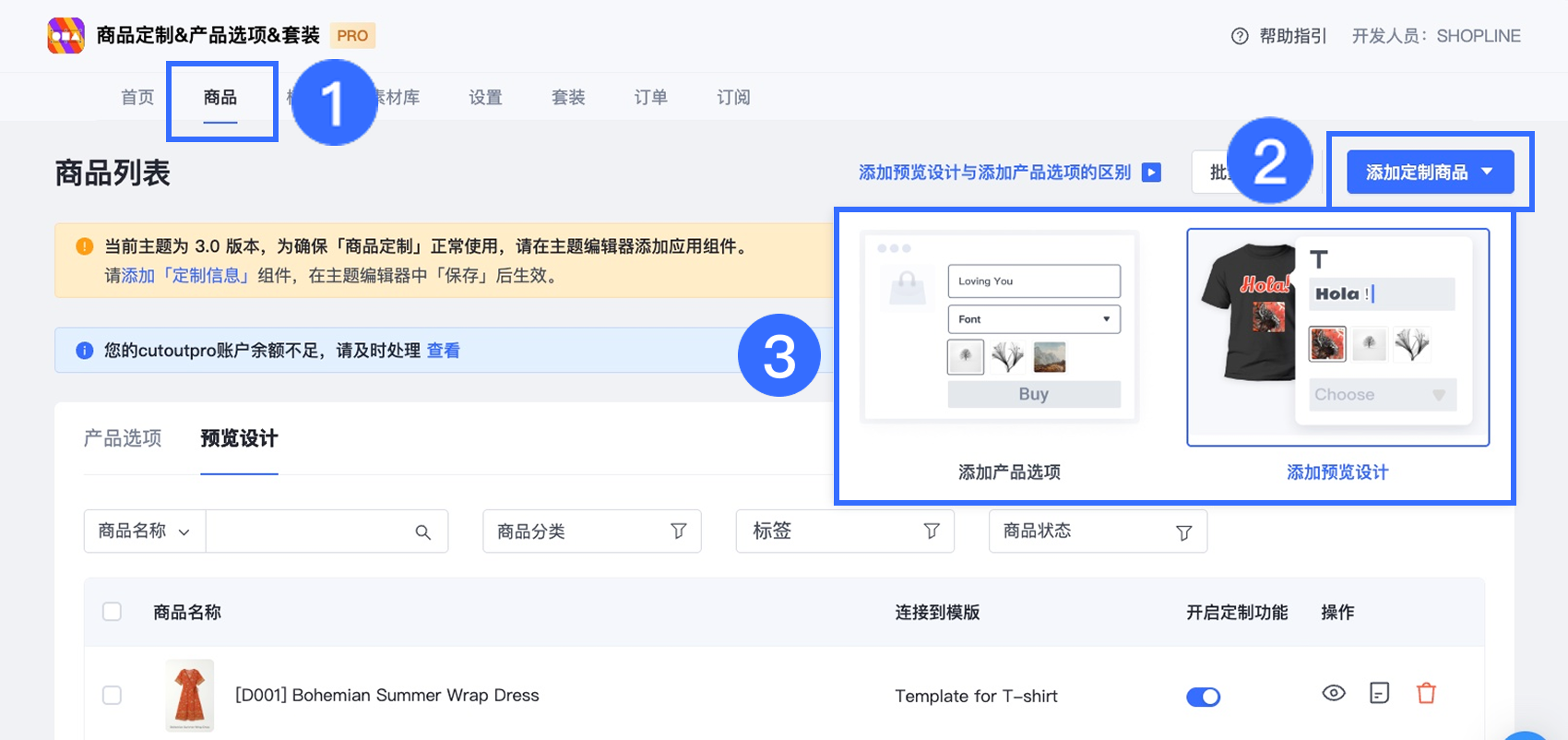
Task: Click the Bohemian Summer Wrap Dress product thumbnail
Action: pos(189,695)
